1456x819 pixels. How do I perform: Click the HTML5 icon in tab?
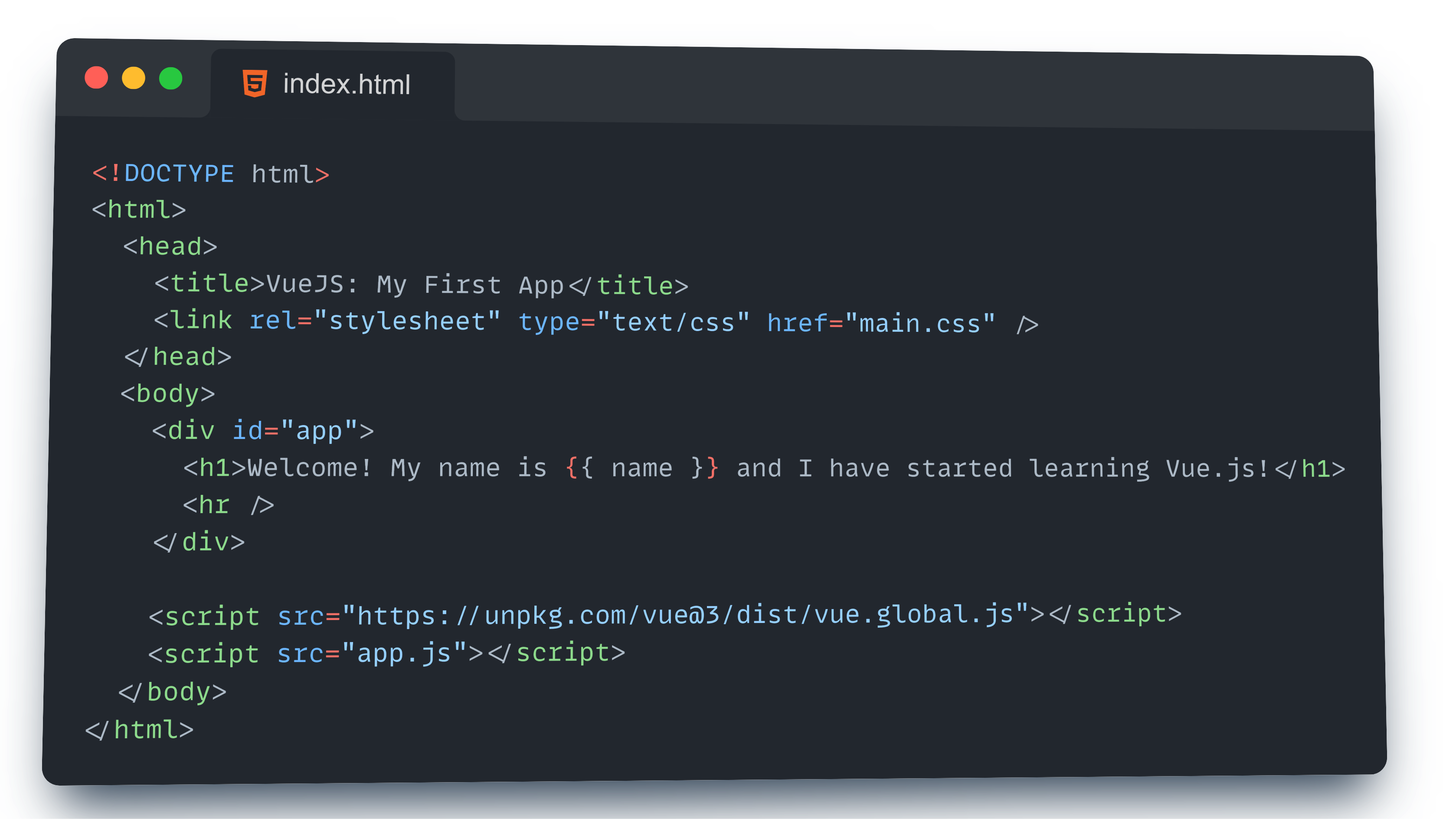point(254,84)
